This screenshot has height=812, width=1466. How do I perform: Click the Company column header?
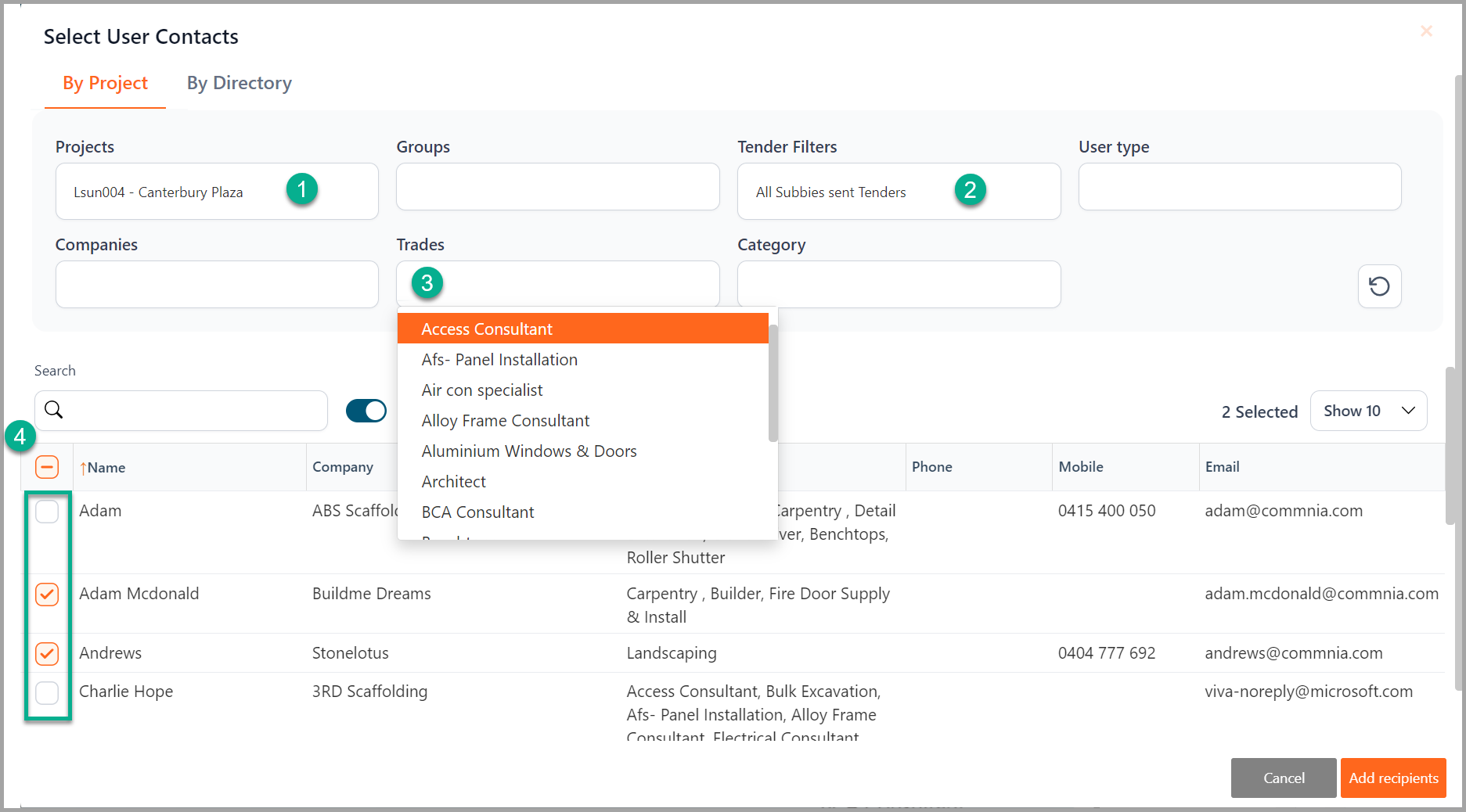click(x=343, y=467)
